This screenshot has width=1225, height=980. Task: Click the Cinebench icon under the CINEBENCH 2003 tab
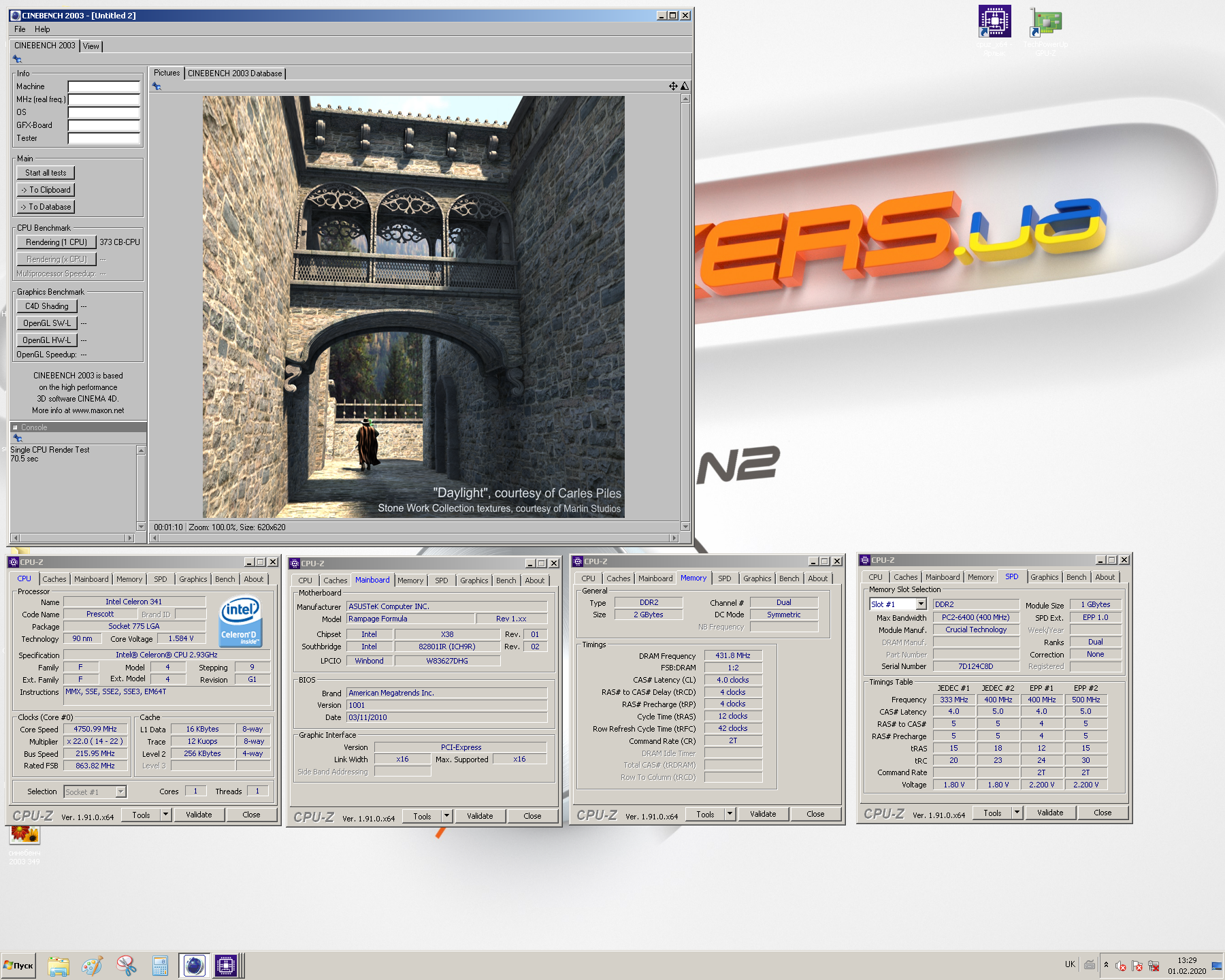tap(17, 59)
